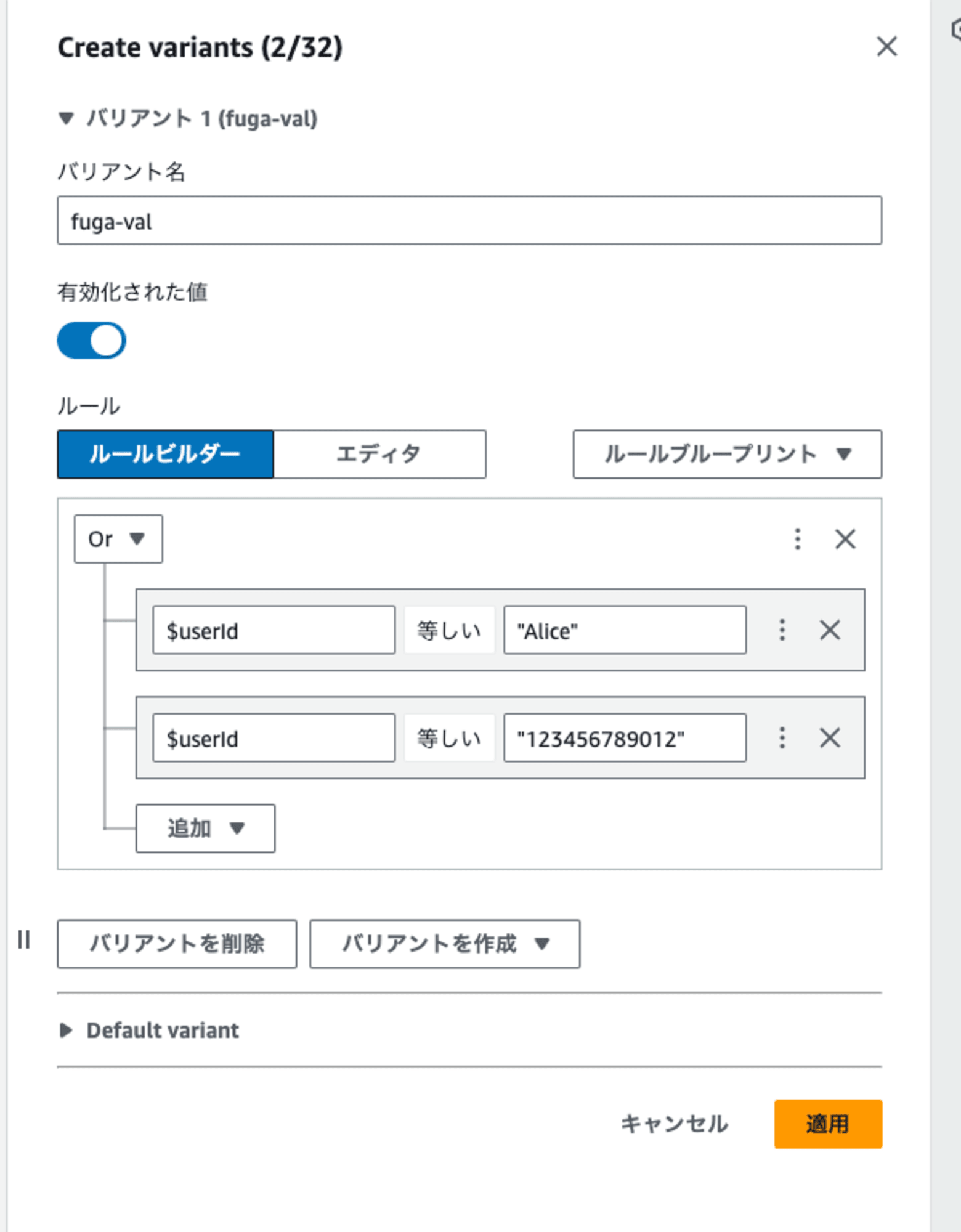Remove the Or rule group
This screenshot has height=1232, width=961.
point(845,539)
